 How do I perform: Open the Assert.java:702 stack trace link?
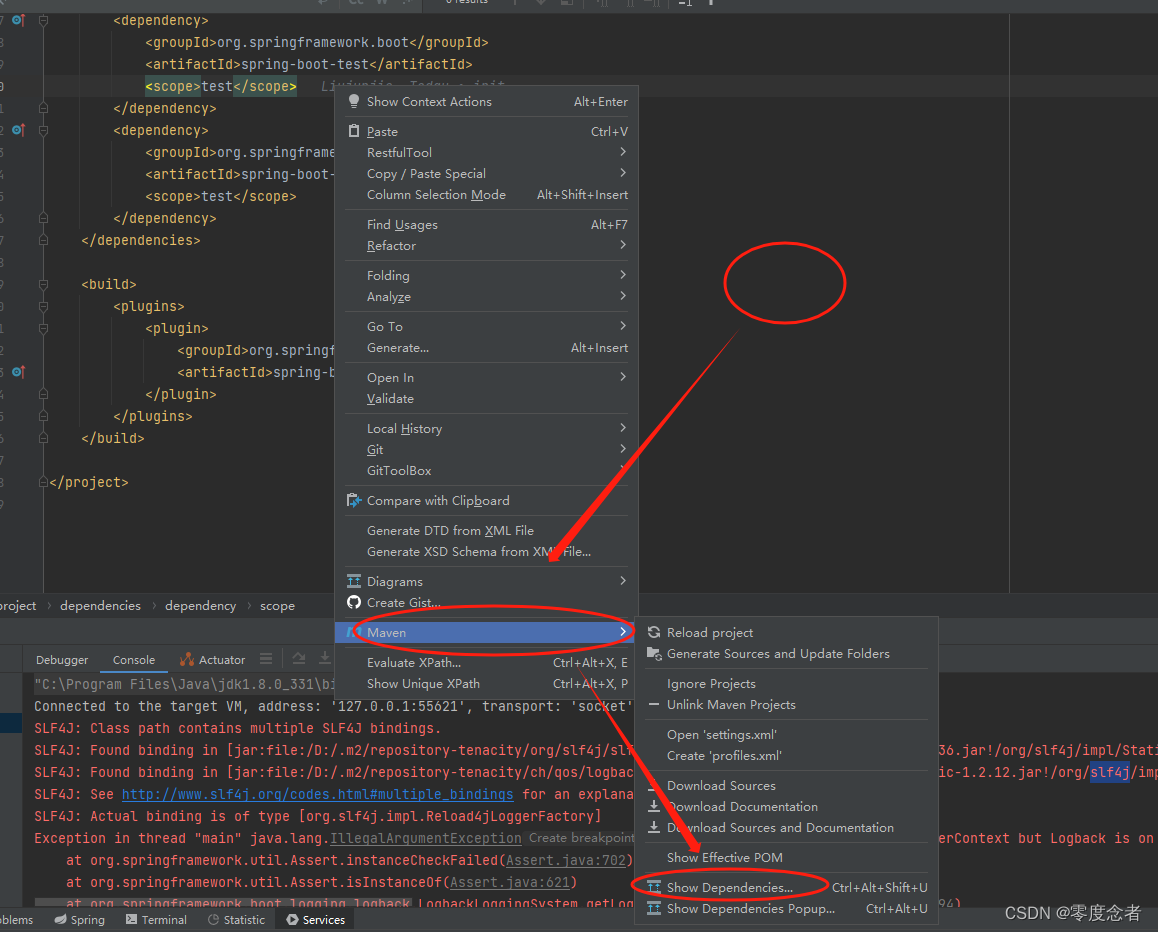click(x=566, y=860)
